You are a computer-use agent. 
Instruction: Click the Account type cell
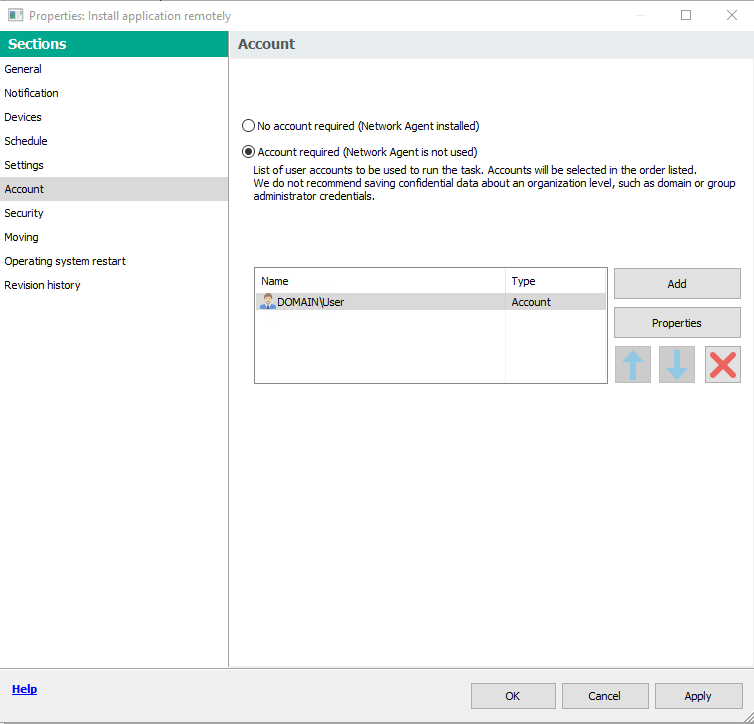tap(555, 301)
